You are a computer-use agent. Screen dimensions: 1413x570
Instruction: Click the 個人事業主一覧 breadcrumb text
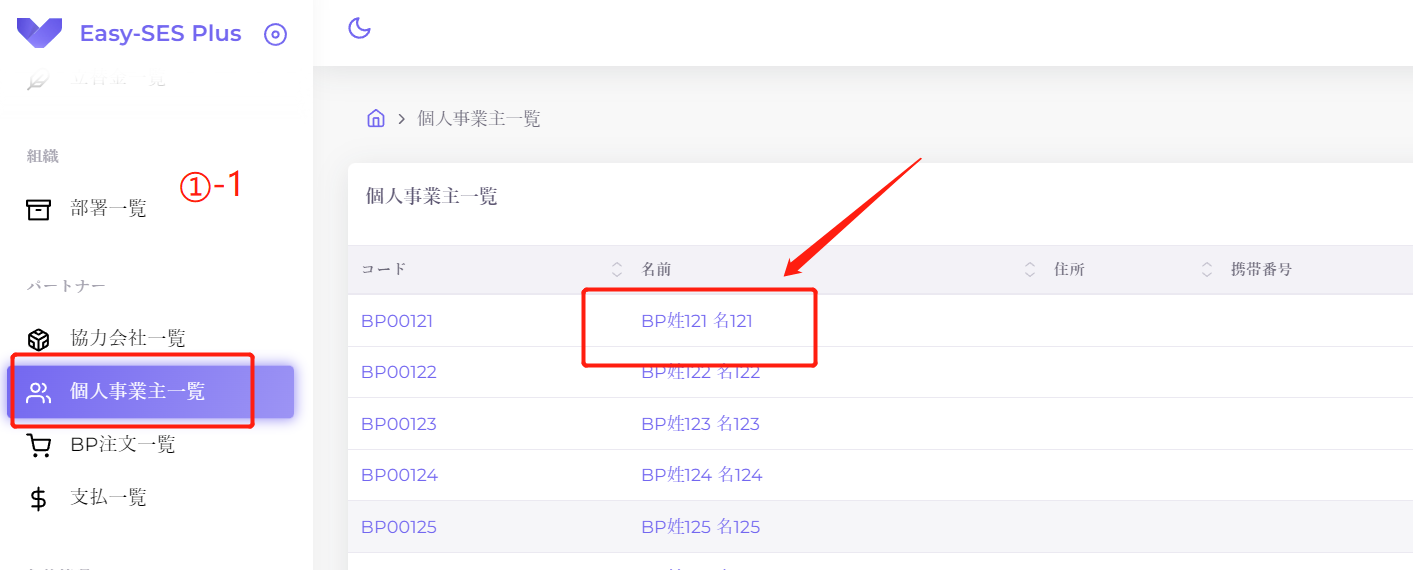478,119
